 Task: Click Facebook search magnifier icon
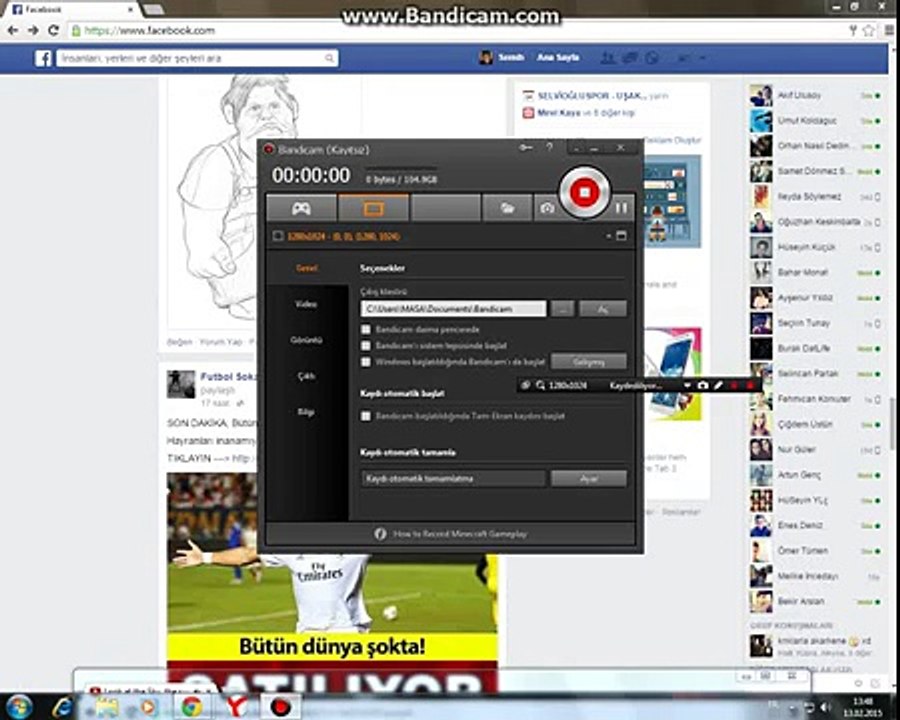329,58
